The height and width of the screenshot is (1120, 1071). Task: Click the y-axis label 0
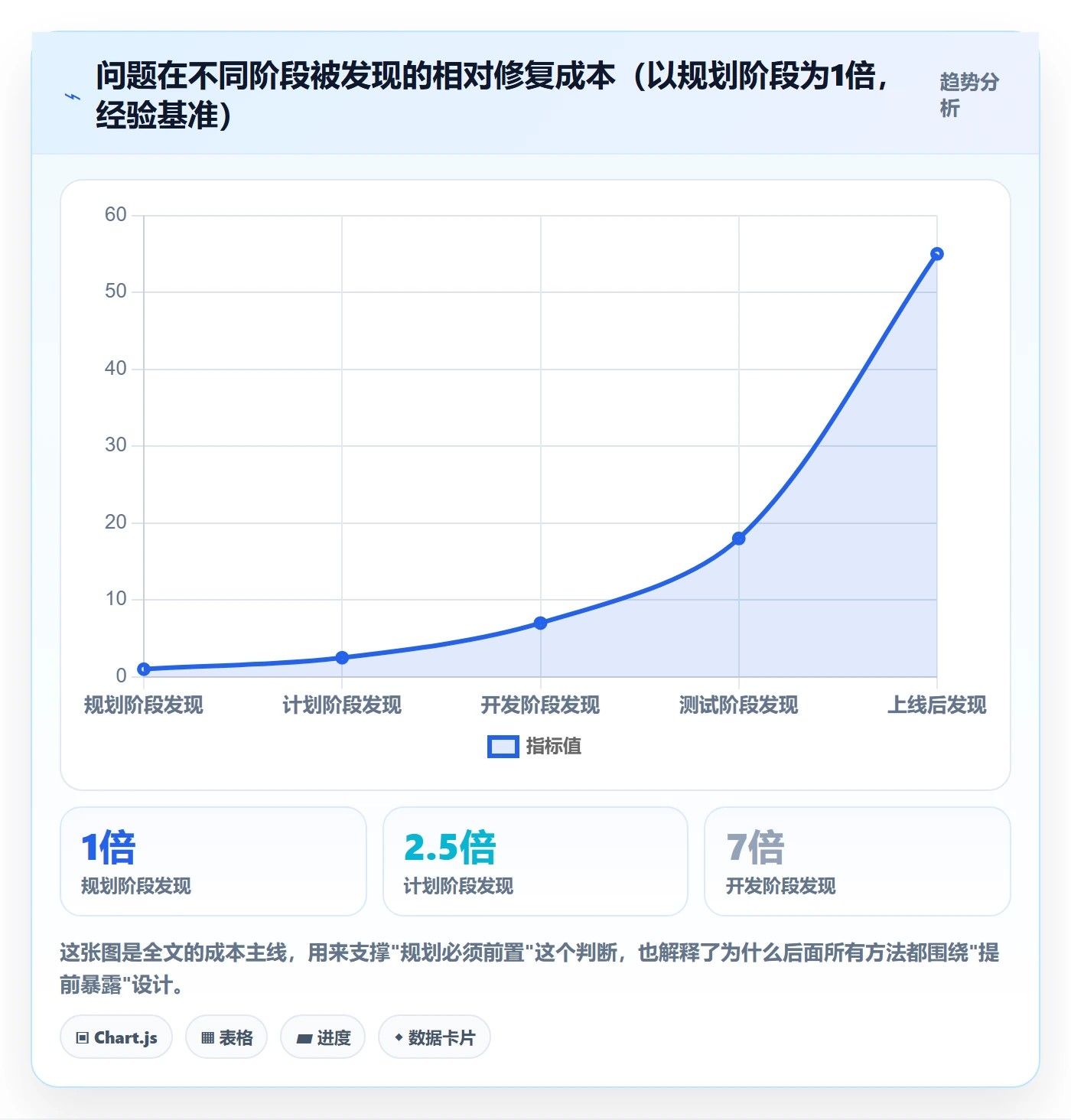(x=122, y=676)
